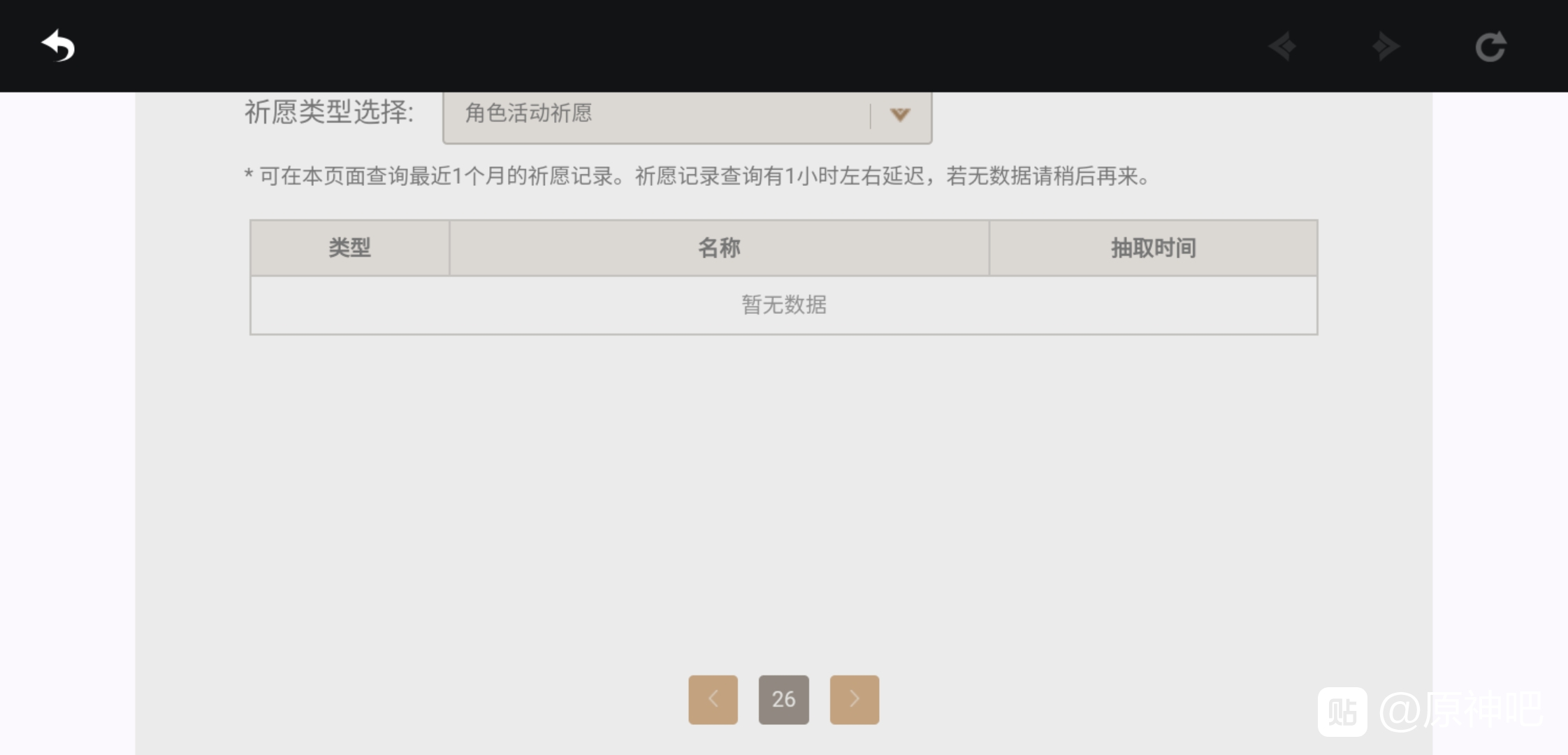The width and height of the screenshot is (1568, 755).
Task: Go to next records page button
Action: (855, 699)
